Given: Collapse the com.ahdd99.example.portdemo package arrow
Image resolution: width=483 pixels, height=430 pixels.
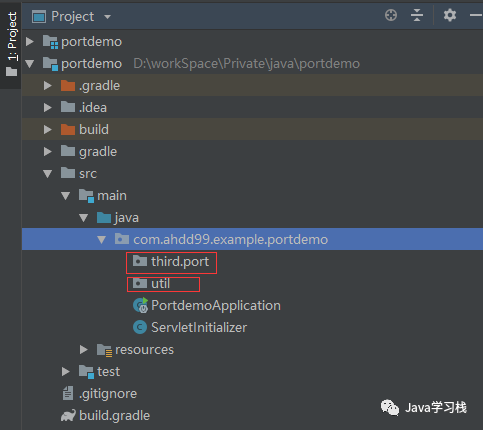Looking at the screenshot, I should [102, 240].
